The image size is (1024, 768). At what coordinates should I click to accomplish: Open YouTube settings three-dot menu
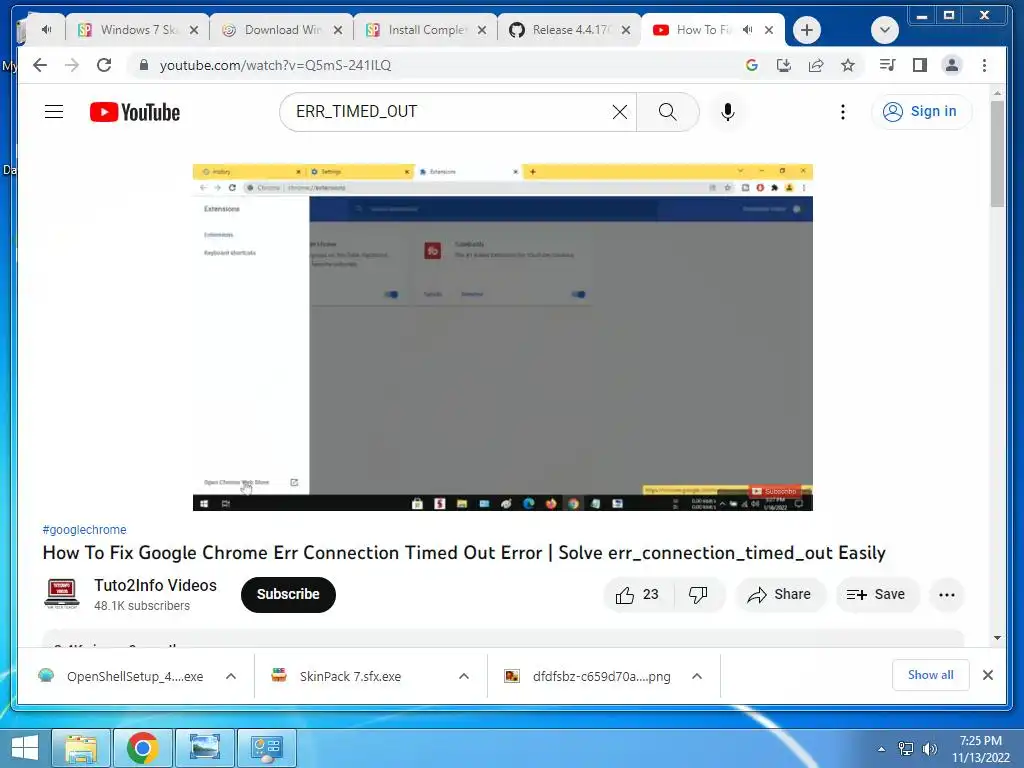[842, 112]
